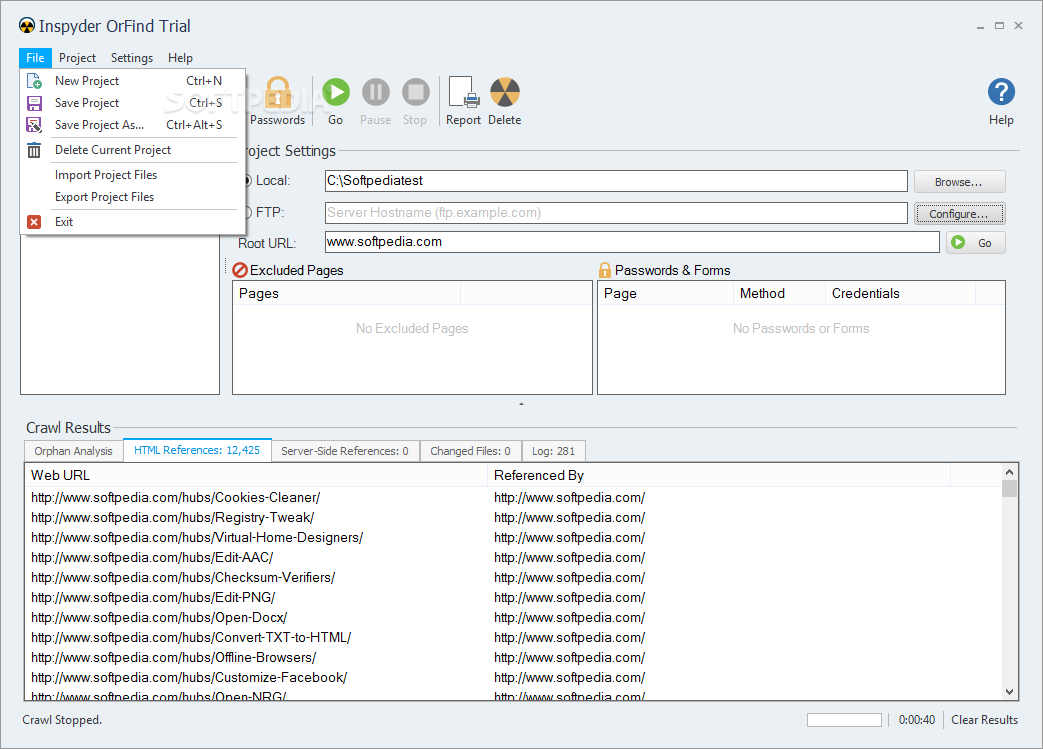Click the Browse... button
The image size is (1043, 749).
click(959, 182)
